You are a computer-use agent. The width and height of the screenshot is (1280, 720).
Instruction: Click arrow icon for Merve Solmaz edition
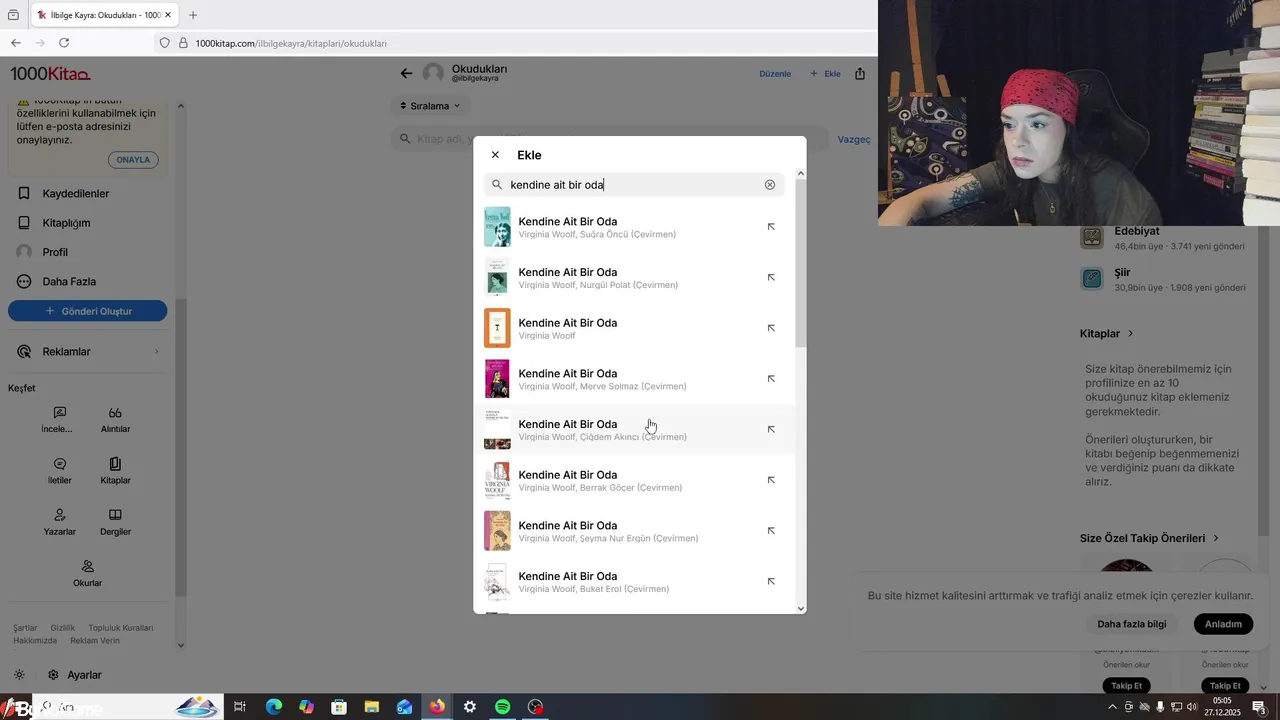(x=771, y=379)
